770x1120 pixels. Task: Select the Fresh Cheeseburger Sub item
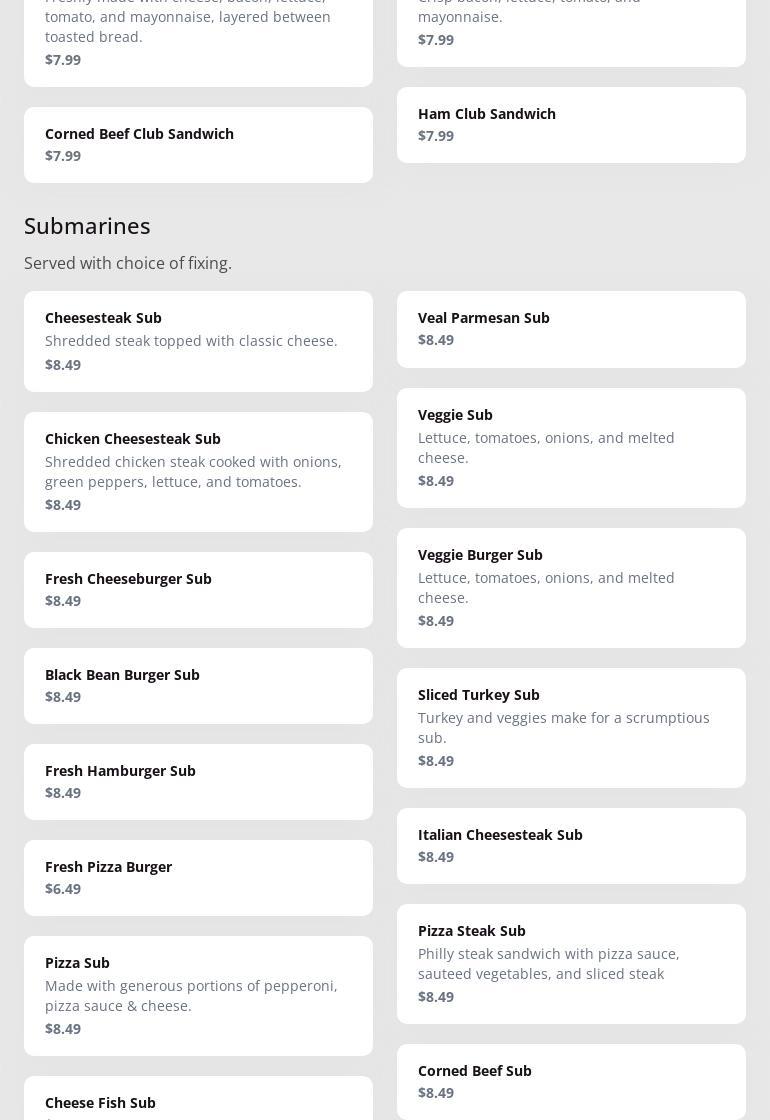click(198, 590)
